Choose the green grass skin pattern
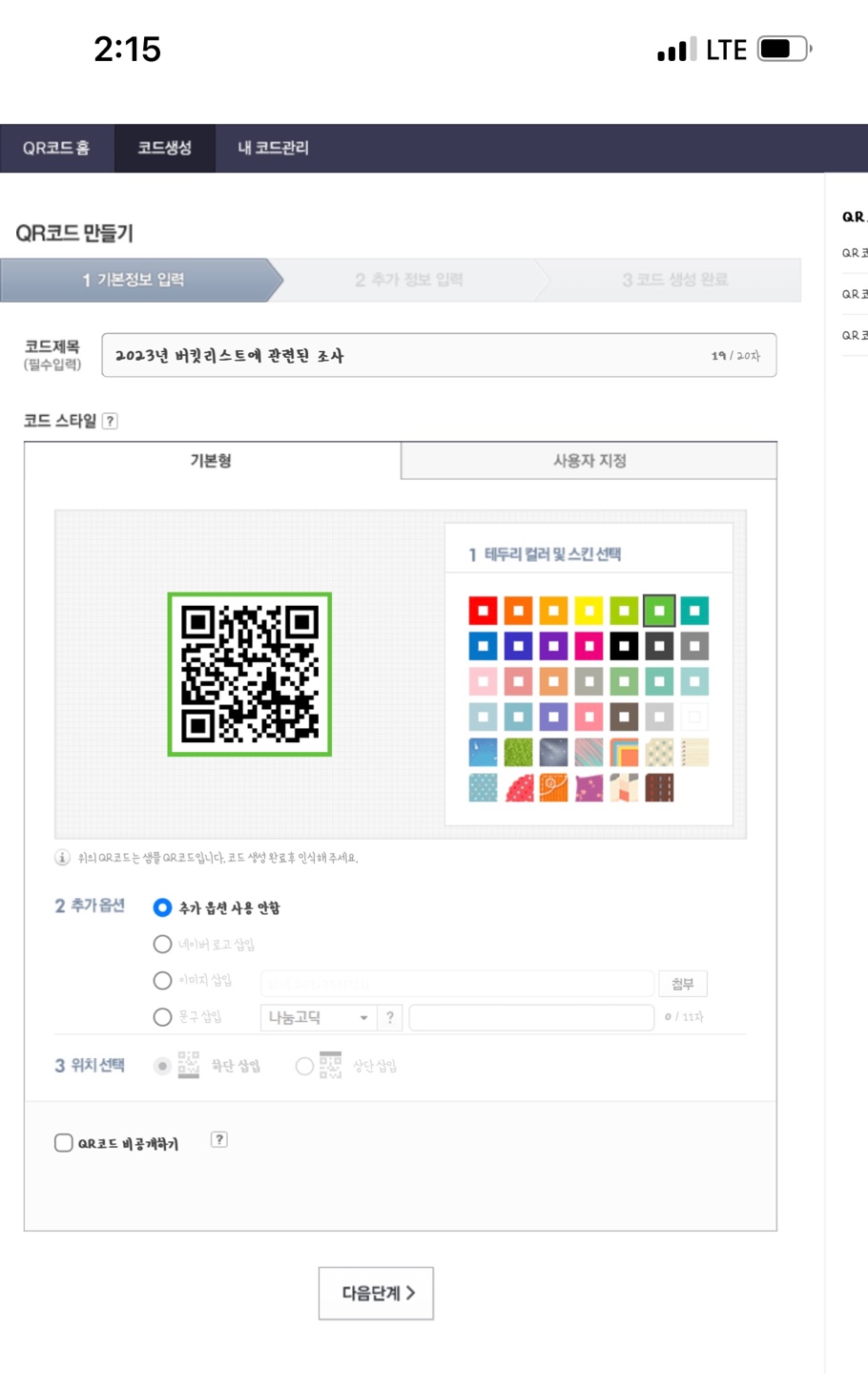This screenshot has height=1374, width=868. point(518,752)
